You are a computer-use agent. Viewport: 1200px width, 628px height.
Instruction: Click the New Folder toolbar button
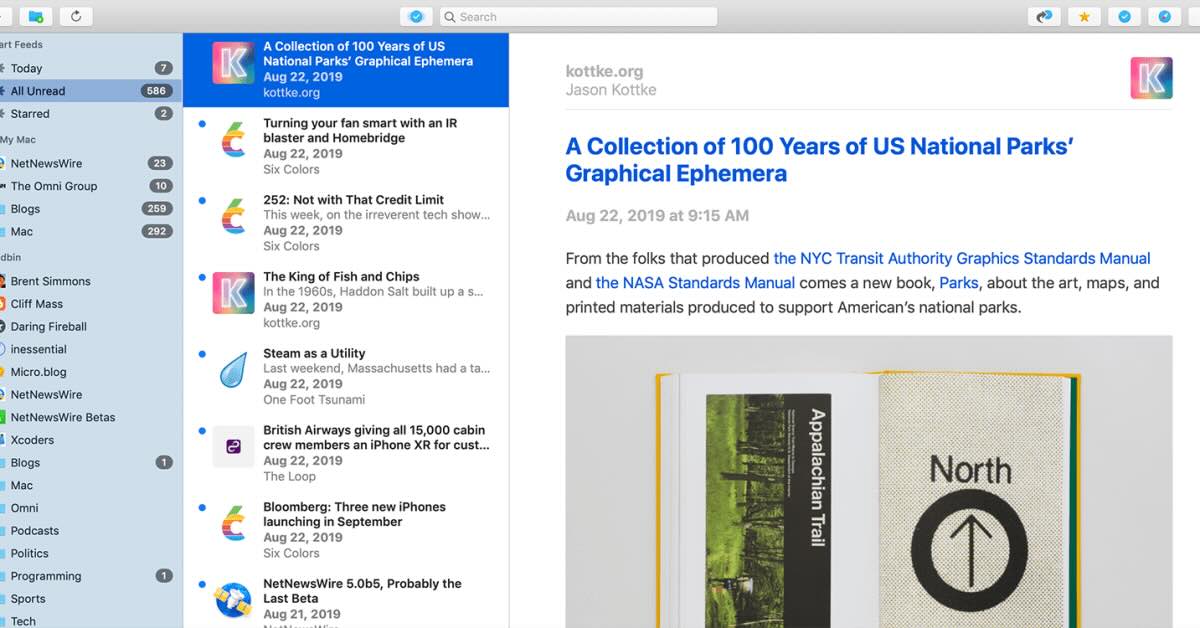point(36,16)
